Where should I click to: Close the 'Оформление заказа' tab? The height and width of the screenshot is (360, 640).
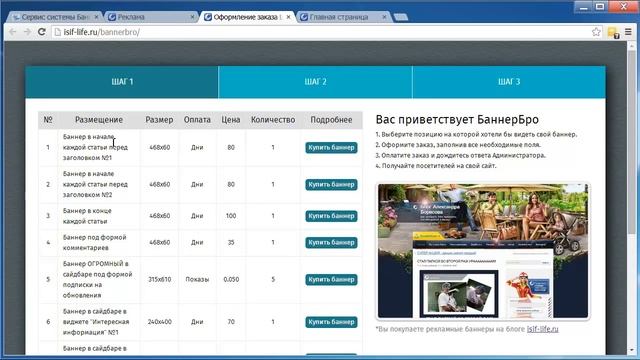tap(288, 17)
